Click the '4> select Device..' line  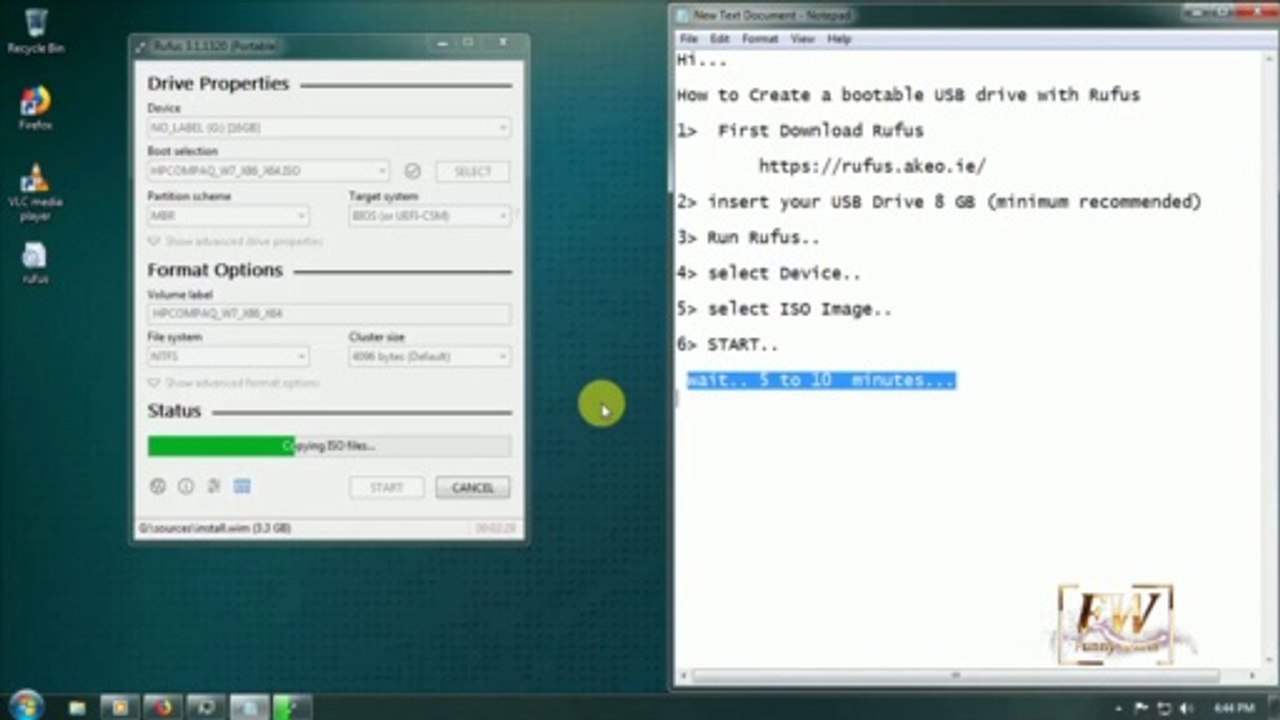pos(769,273)
